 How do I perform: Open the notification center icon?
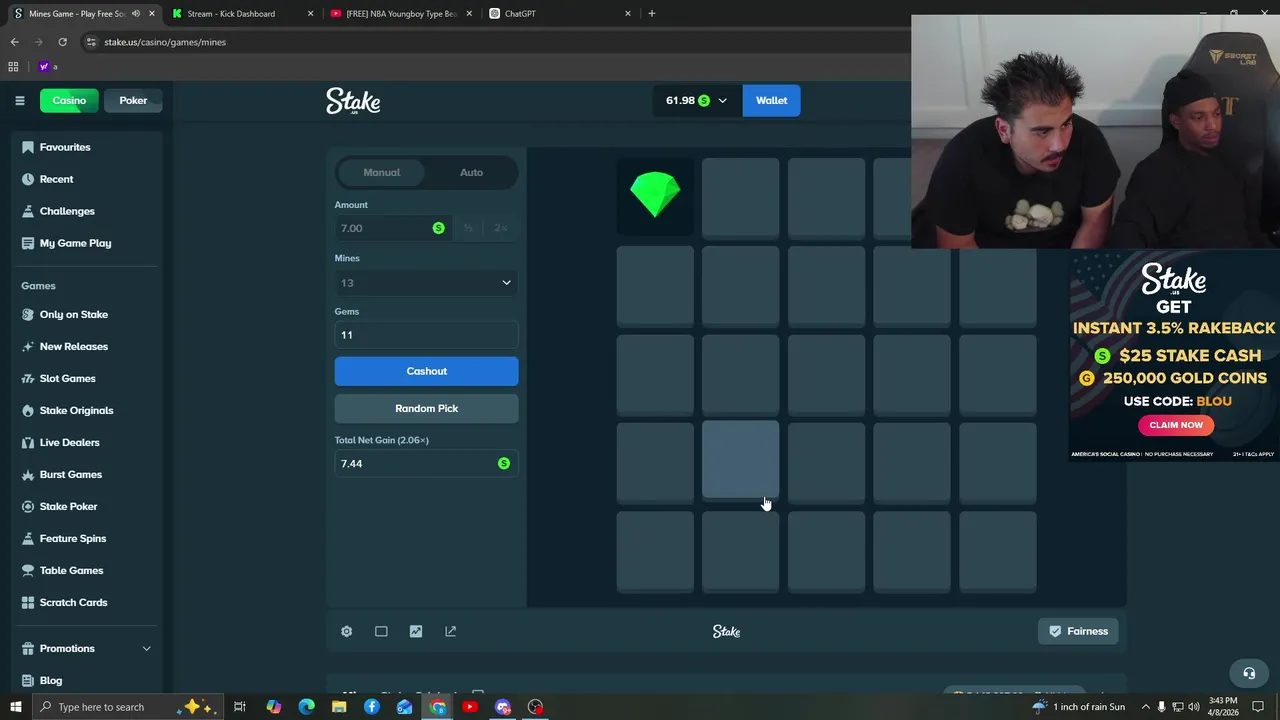tap(1258, 707)
